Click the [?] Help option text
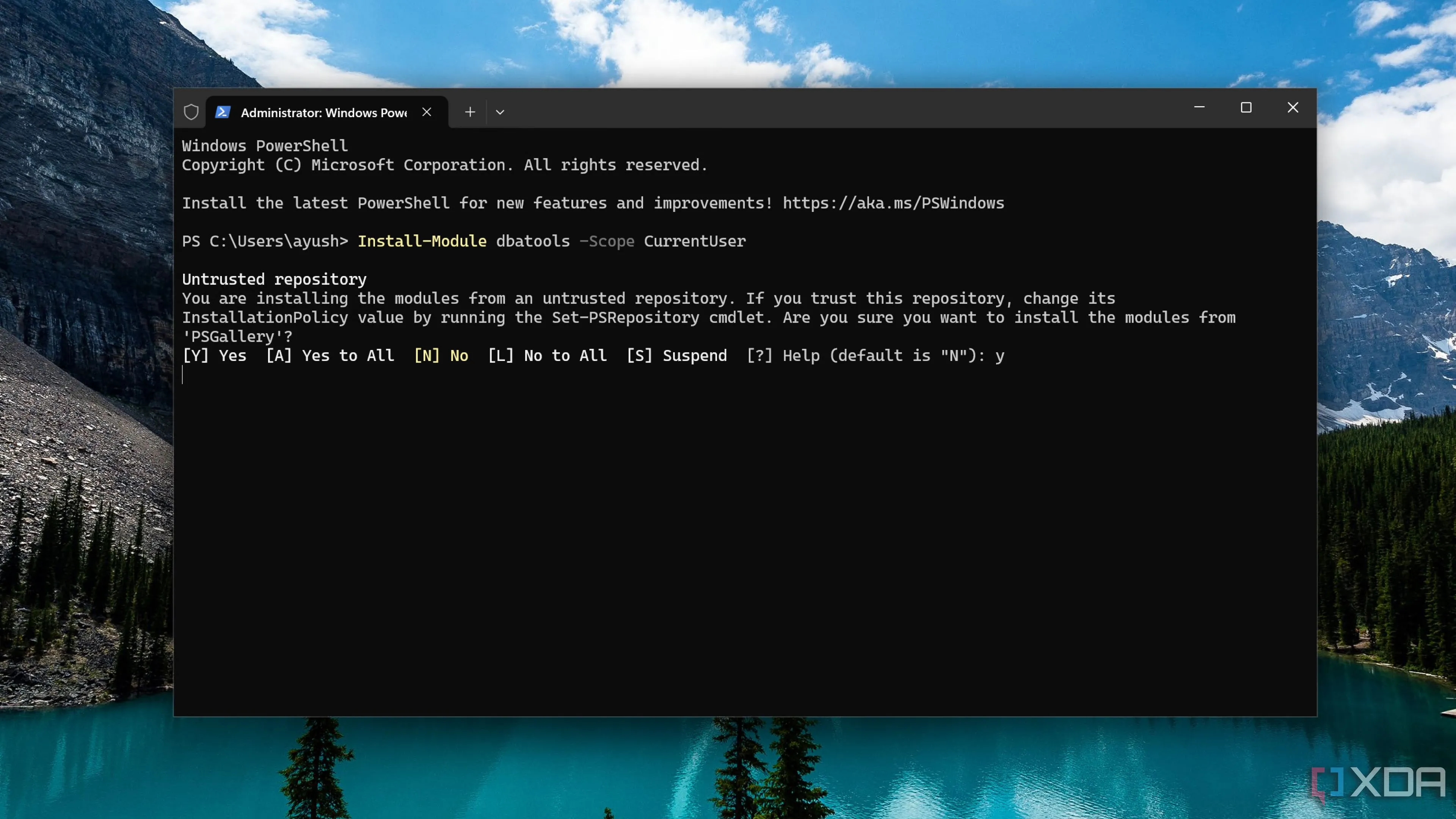This screenshot has width=1456, height=819. (x=783, y=356)
